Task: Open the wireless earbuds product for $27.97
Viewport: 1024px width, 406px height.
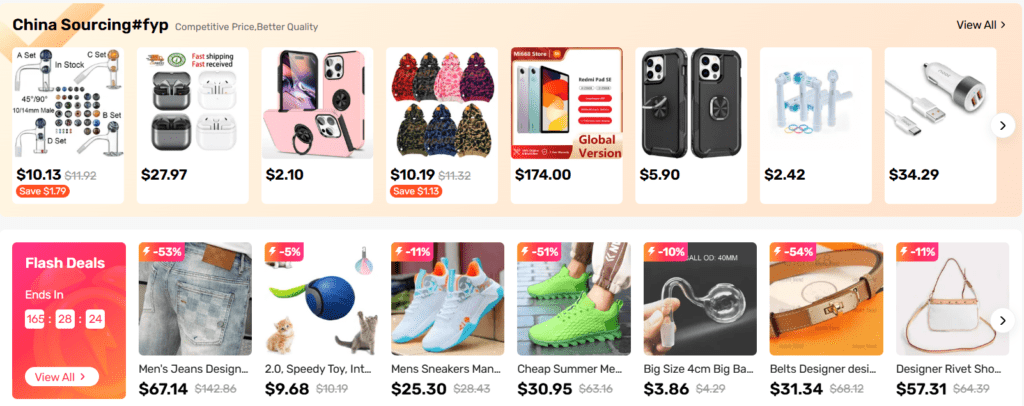Action: 193,103
